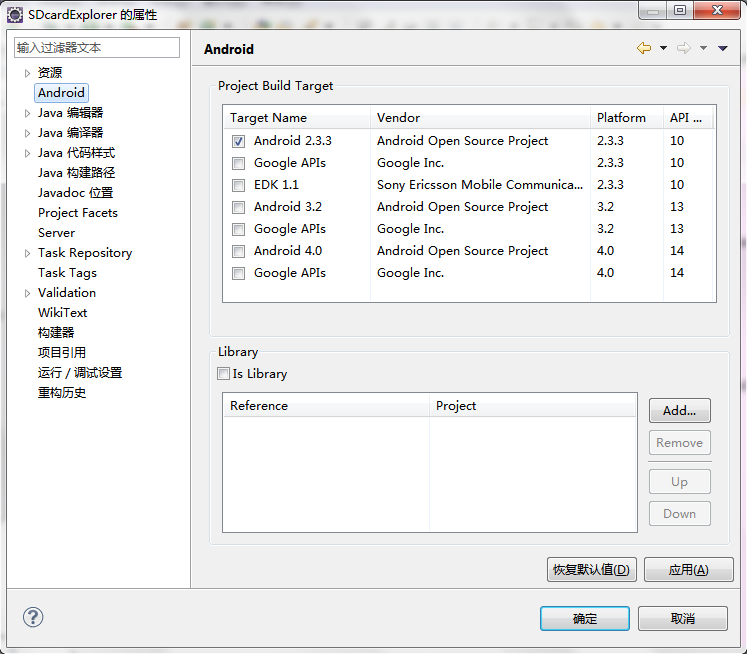Click the Up button

(679, 482)
